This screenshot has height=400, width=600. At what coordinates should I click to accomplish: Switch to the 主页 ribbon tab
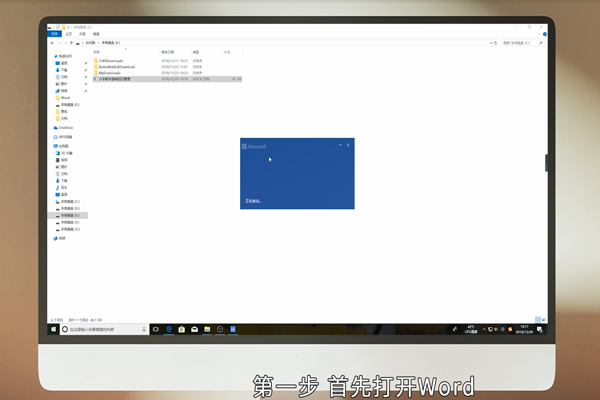click(x=68, y=34)
